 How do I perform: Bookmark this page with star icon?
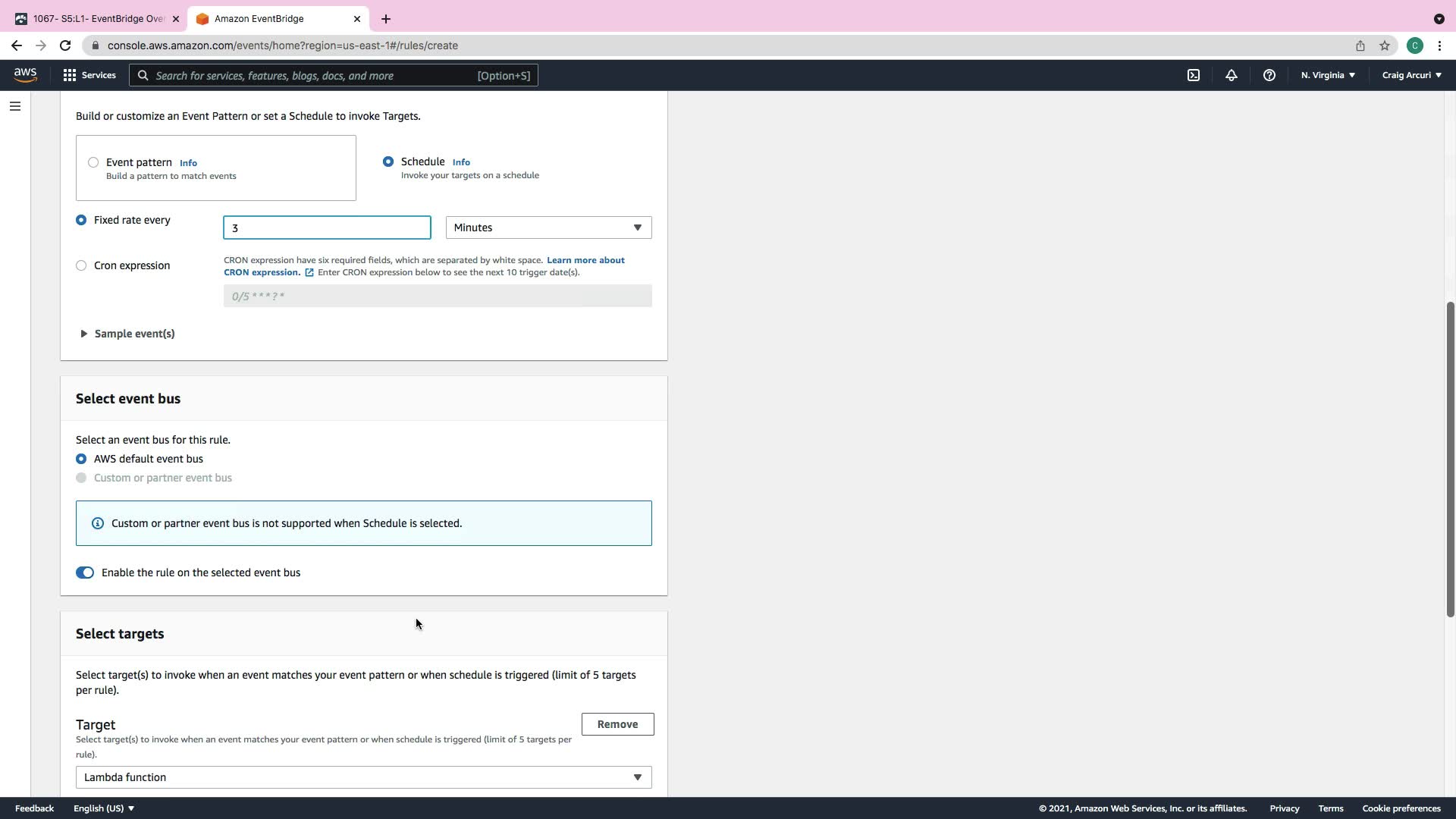pyautogui.click(x=1385, y=45)
